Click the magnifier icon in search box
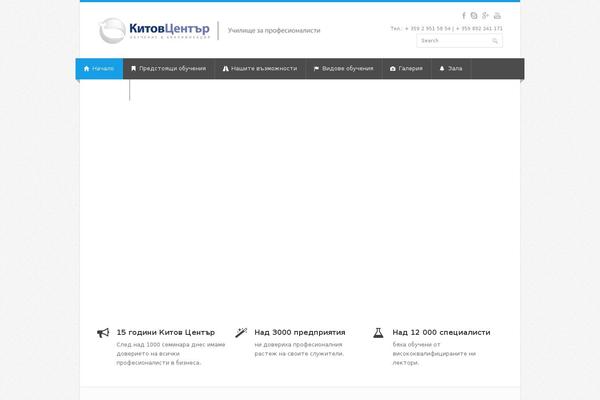Image resolution: width=600 pixels, height=400 pixels. pyautogui.click(x=495, y=41)
